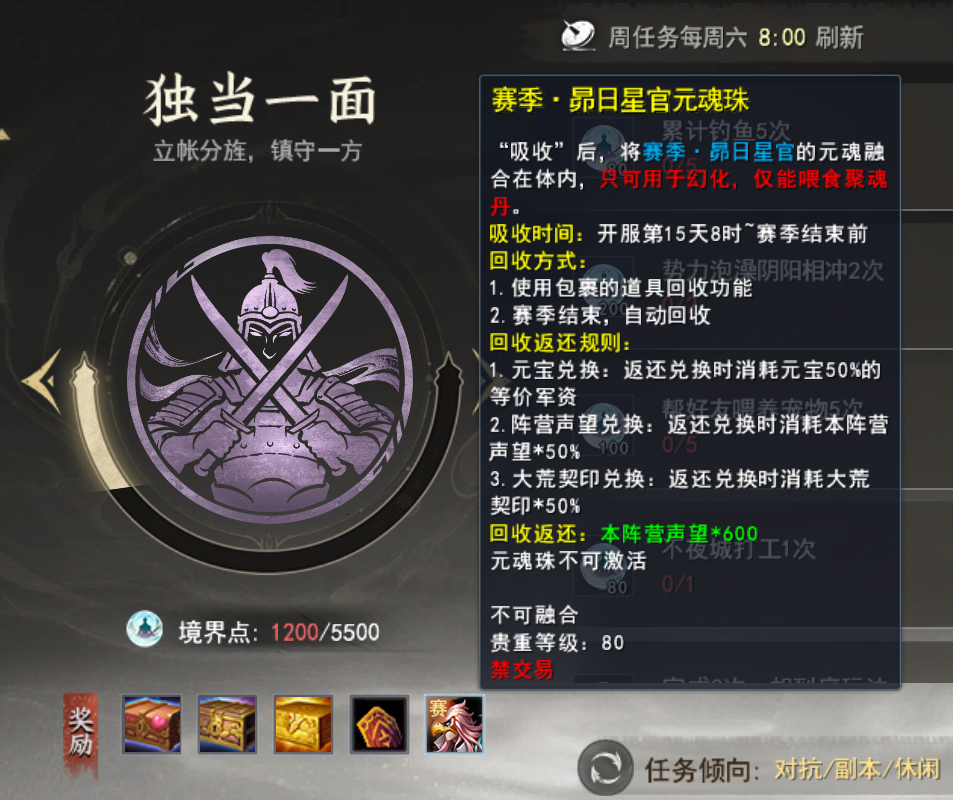This screenshot has height=800, width=953.
Task: Click the crossed-swords warrior emblem
Action: [270, 381]
